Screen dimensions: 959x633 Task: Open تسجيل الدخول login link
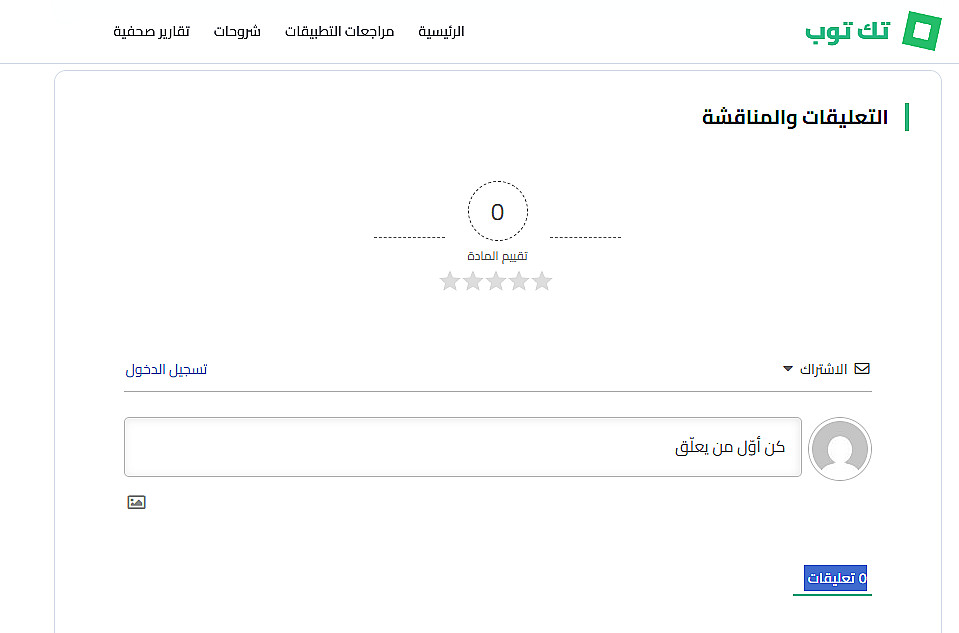pyautogui.click(x=166, y=369)
